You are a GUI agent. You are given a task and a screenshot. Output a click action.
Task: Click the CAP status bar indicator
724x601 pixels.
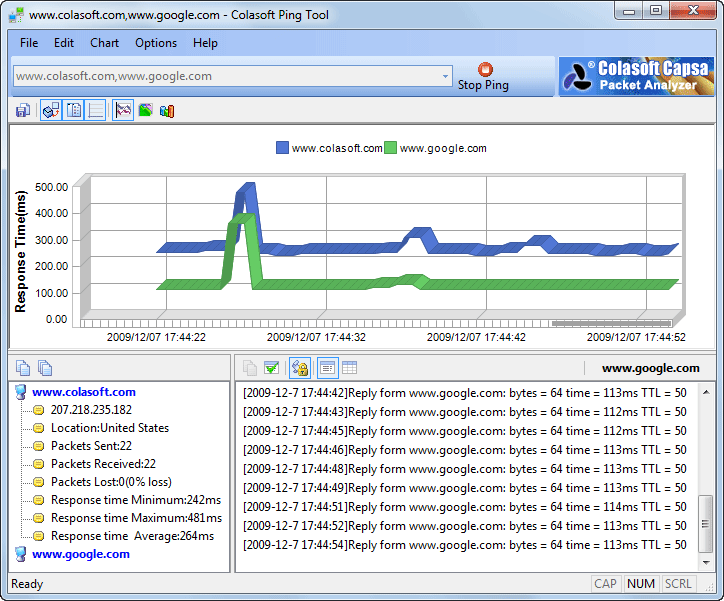point(605,584)
